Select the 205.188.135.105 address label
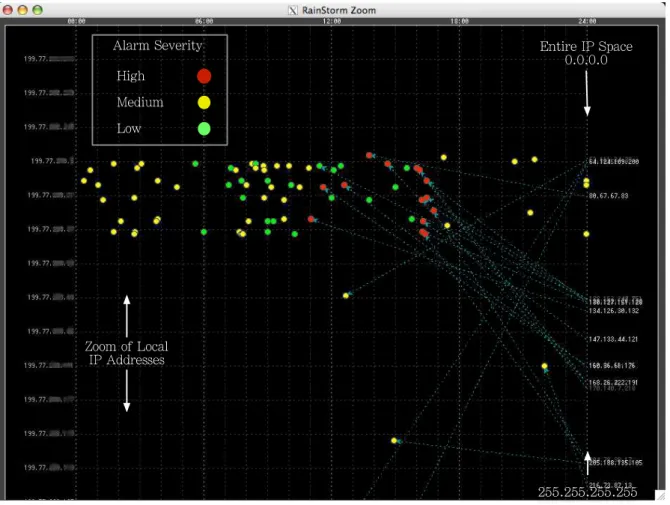670x505 pixels. [x=615, y=463]
